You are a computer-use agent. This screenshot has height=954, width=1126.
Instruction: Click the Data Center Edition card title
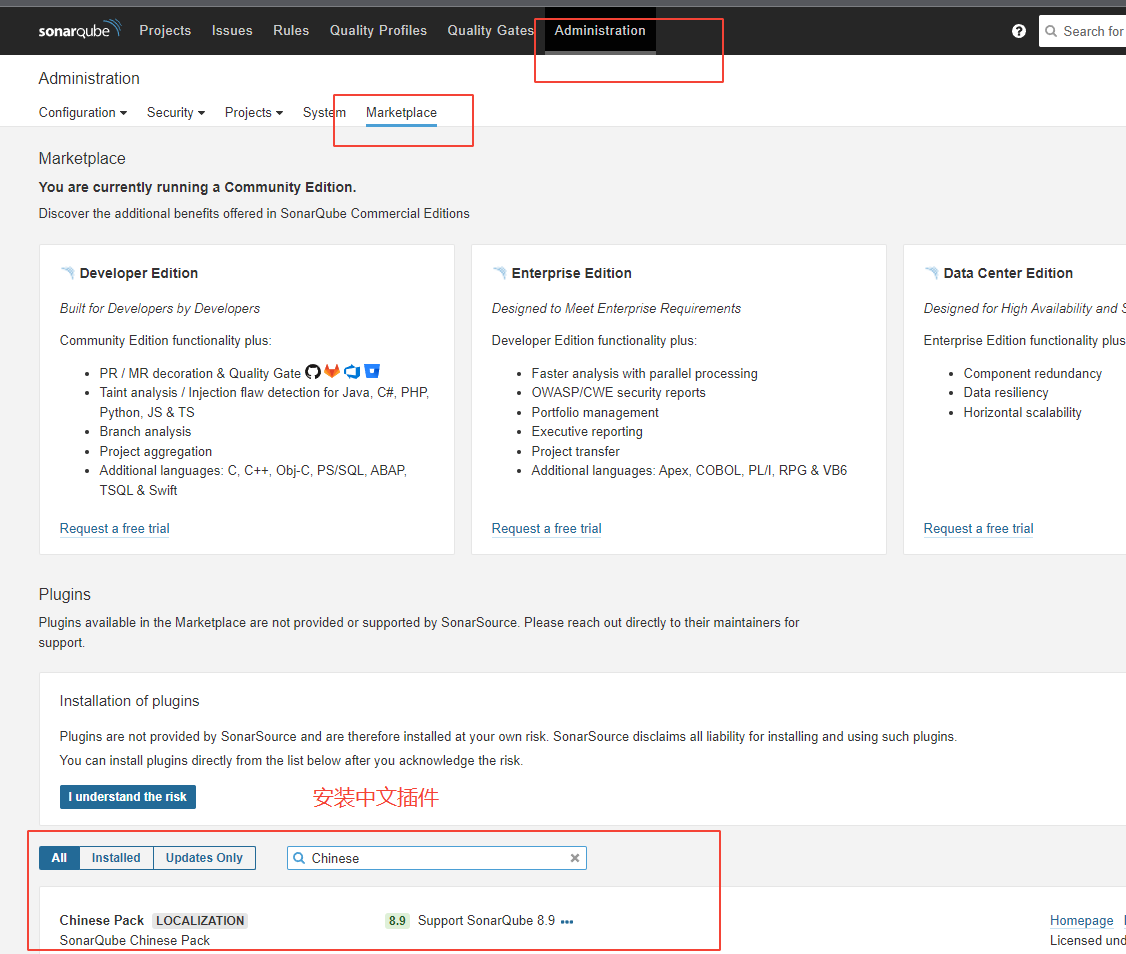click(1008, 273)
